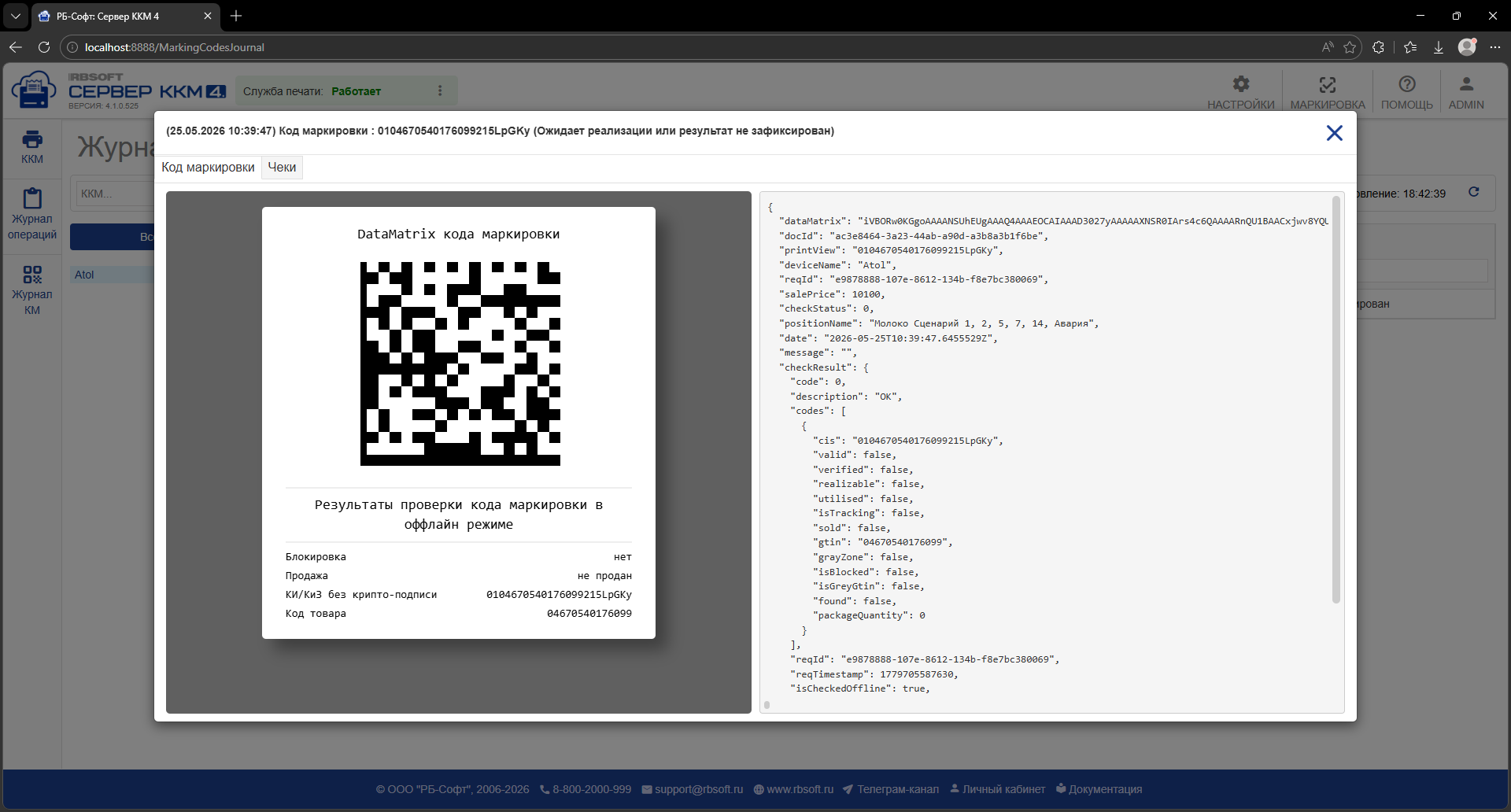This screenshot has height=812, width=1511.
Task: View site information icon in address bar
Action: click(72, 47)
